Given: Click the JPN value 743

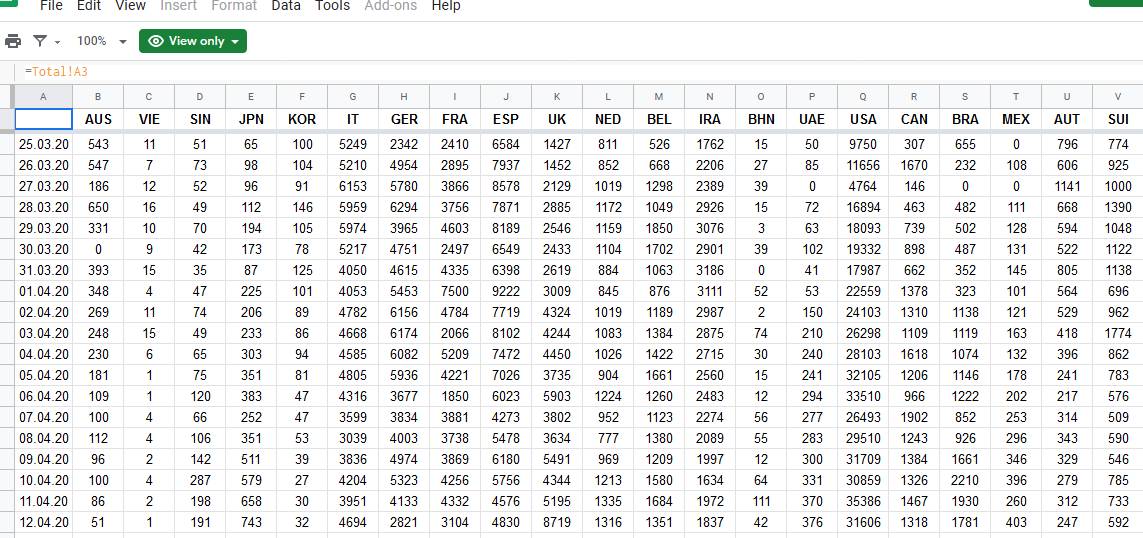Looking at the screenshot, I should (x=251, y=523).
